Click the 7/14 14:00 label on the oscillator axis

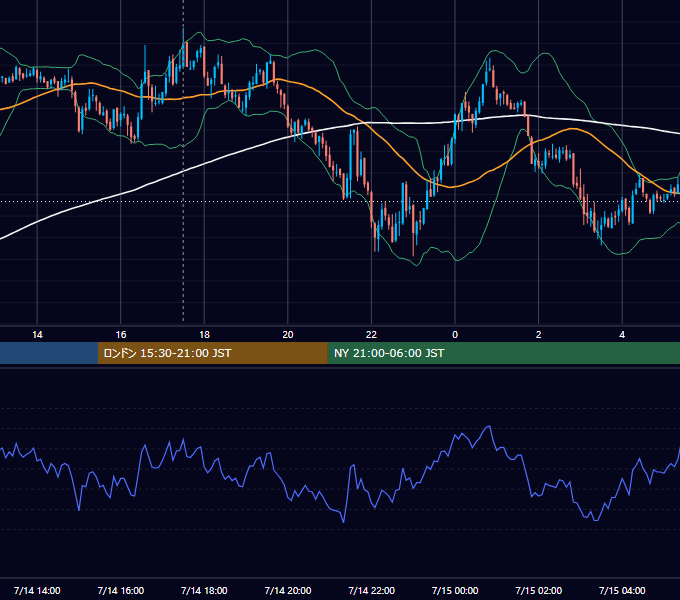pyautogui.click(x=37, y=590)
